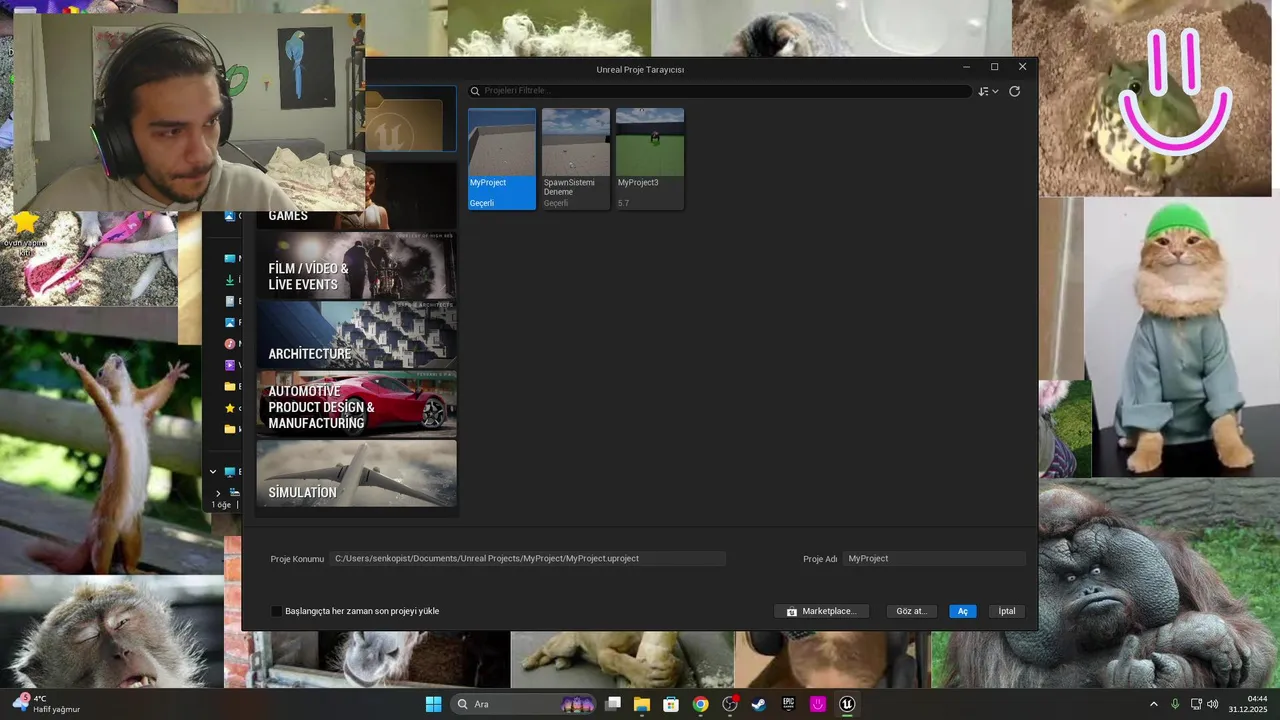Screen dimensions: 1280x720
Task: Open Google Chrome from taskbar
Action: pyautogui.click(x=700, y=704)
